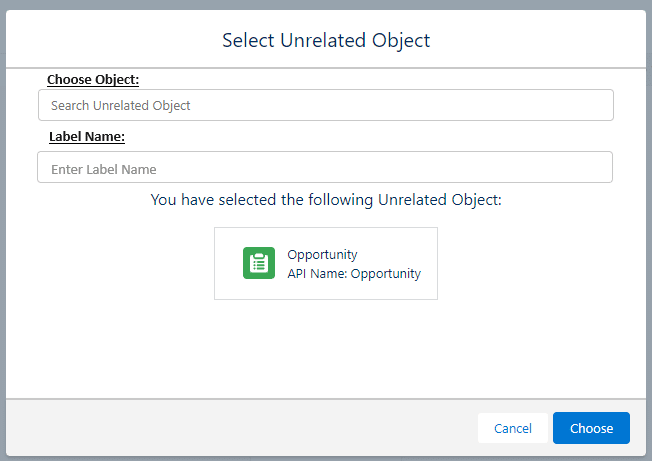This screenshot has height=461, width=652.
Task: Confirm with the blue Choose button
Action: pyautogui.click(x=591, y=428)
